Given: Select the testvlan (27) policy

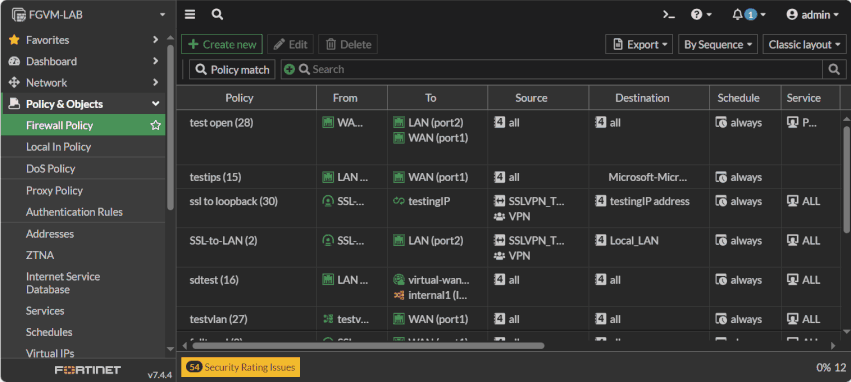Looking at the screenshot, I should pos(219,319).
